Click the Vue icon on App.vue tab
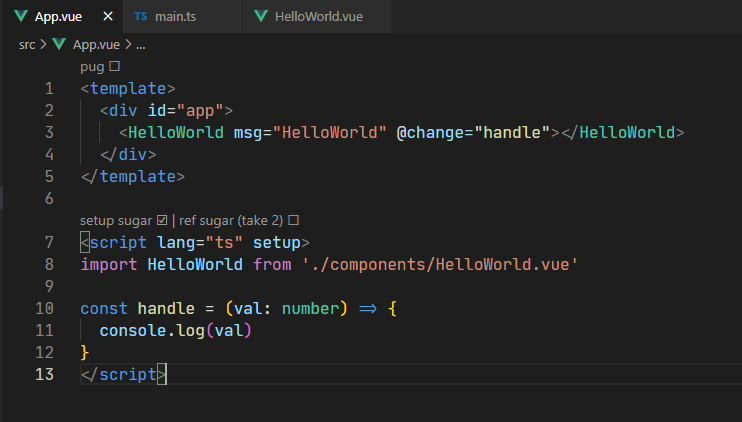The image size is (742, 422). [21, 17]
